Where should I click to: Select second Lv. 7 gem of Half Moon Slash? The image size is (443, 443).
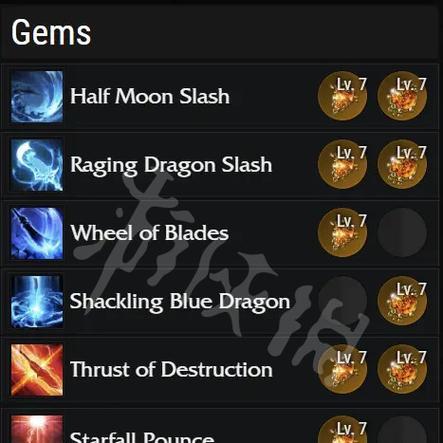pyautogui.click(x=402, y=97)
